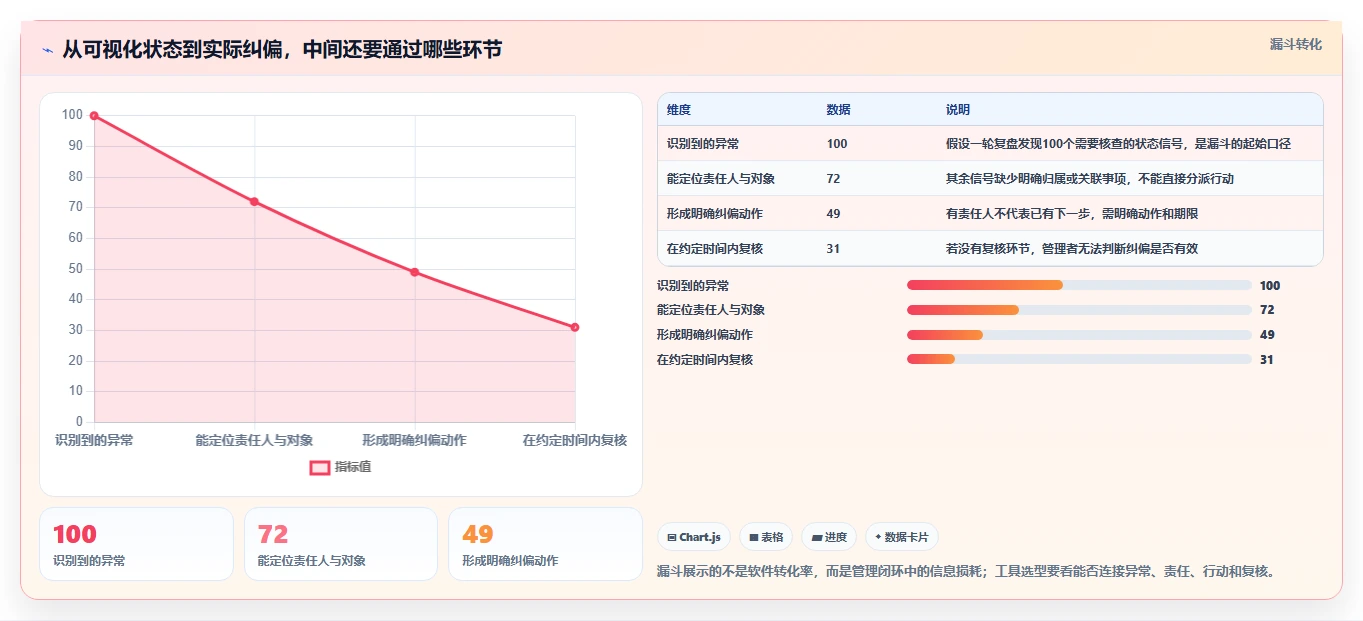The width and height of the screenshot is (1363, 621).
Task: Select table cell 能定位责任人与对象
Action: (x=721, y=178)
